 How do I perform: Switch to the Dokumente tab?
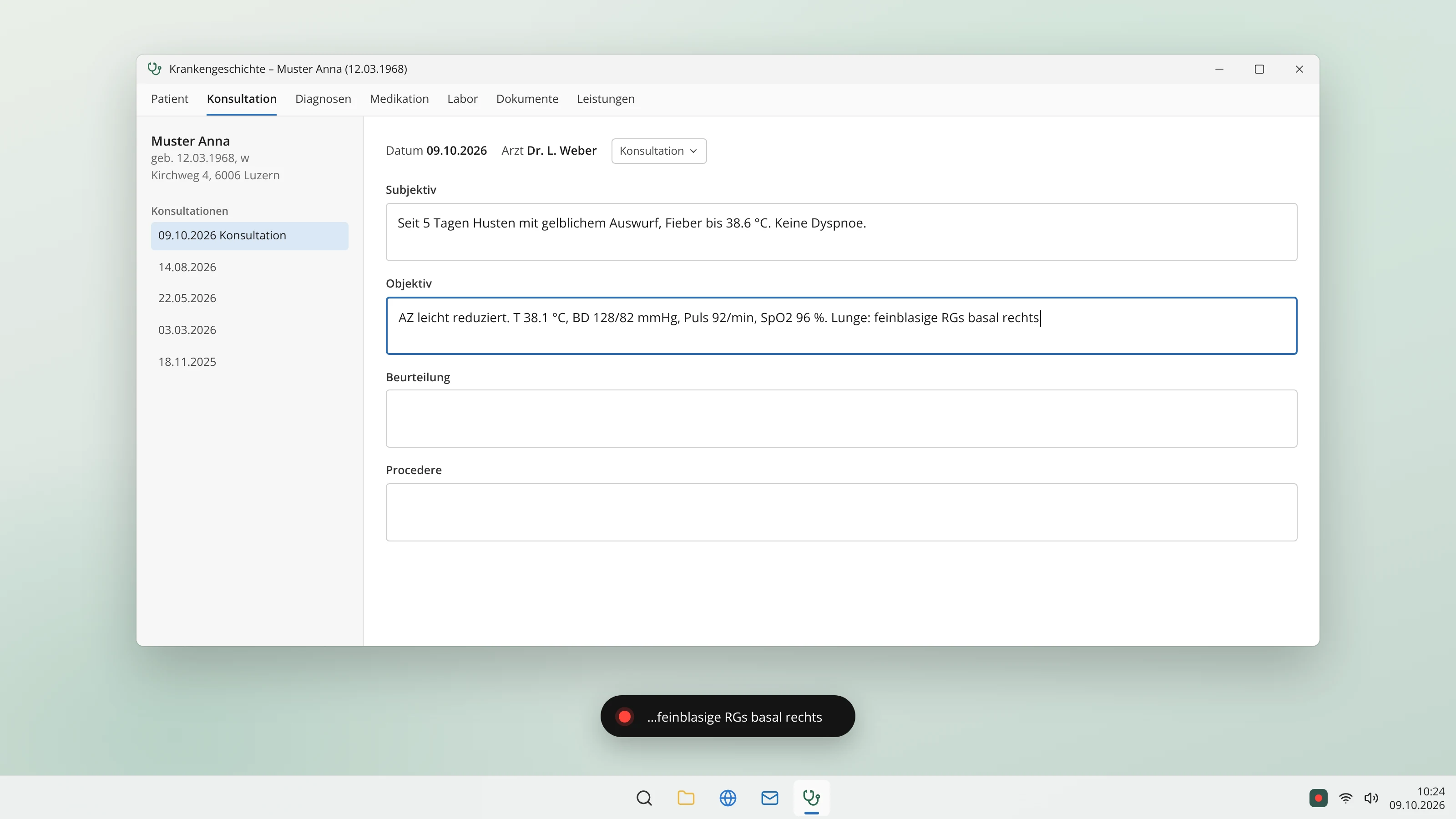[527, 99]
